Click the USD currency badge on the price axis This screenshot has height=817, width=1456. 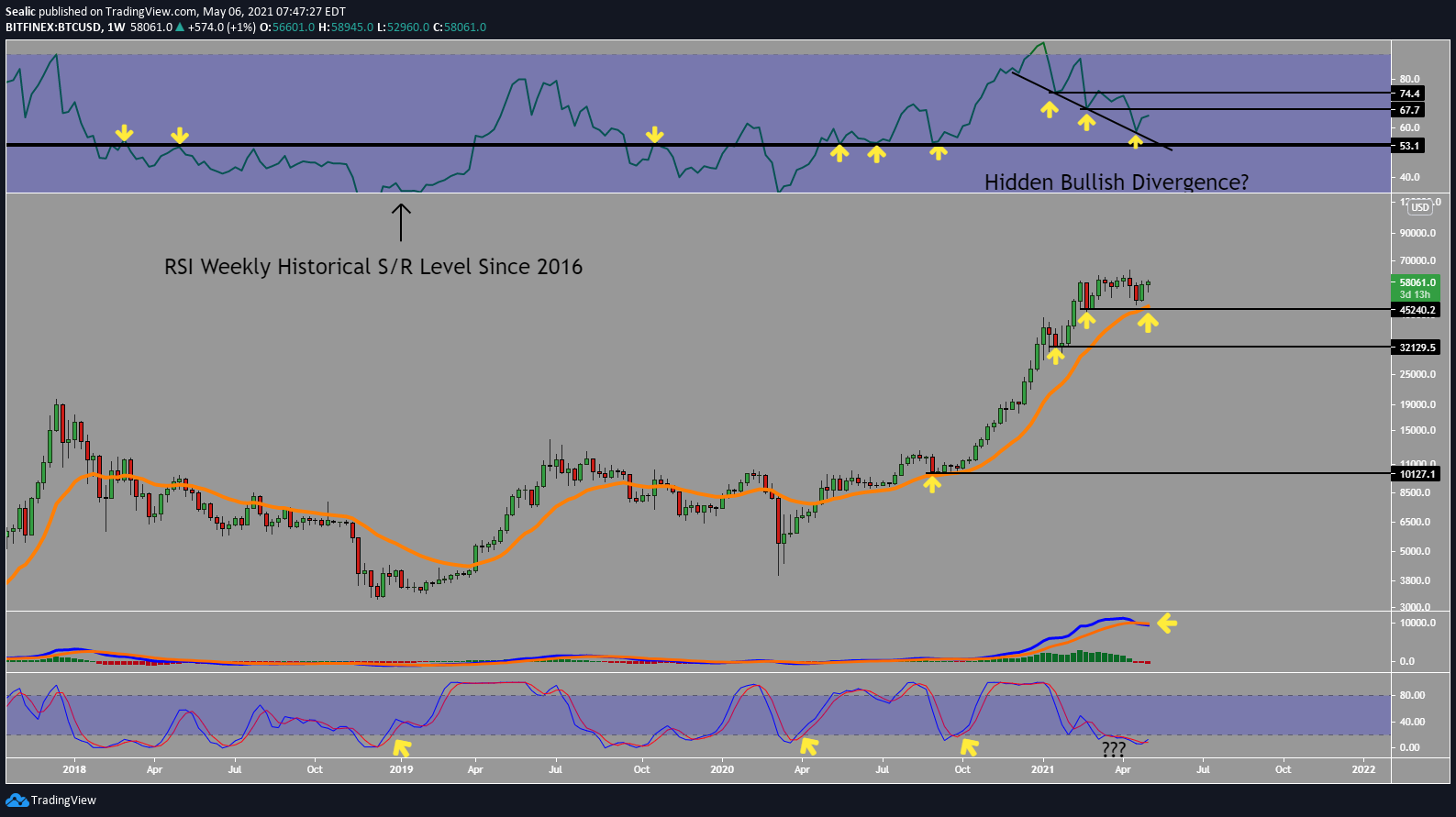coord(1420,207)
